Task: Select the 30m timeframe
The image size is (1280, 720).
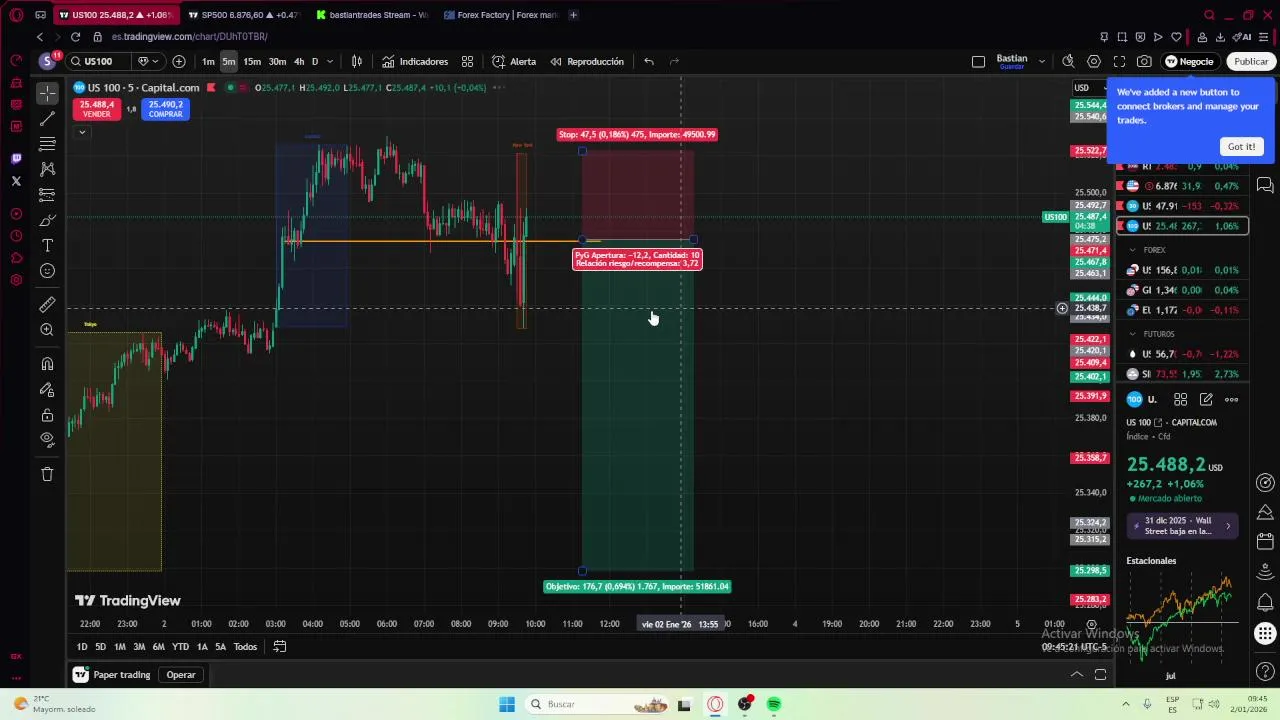Action: (x=277, y=61)
